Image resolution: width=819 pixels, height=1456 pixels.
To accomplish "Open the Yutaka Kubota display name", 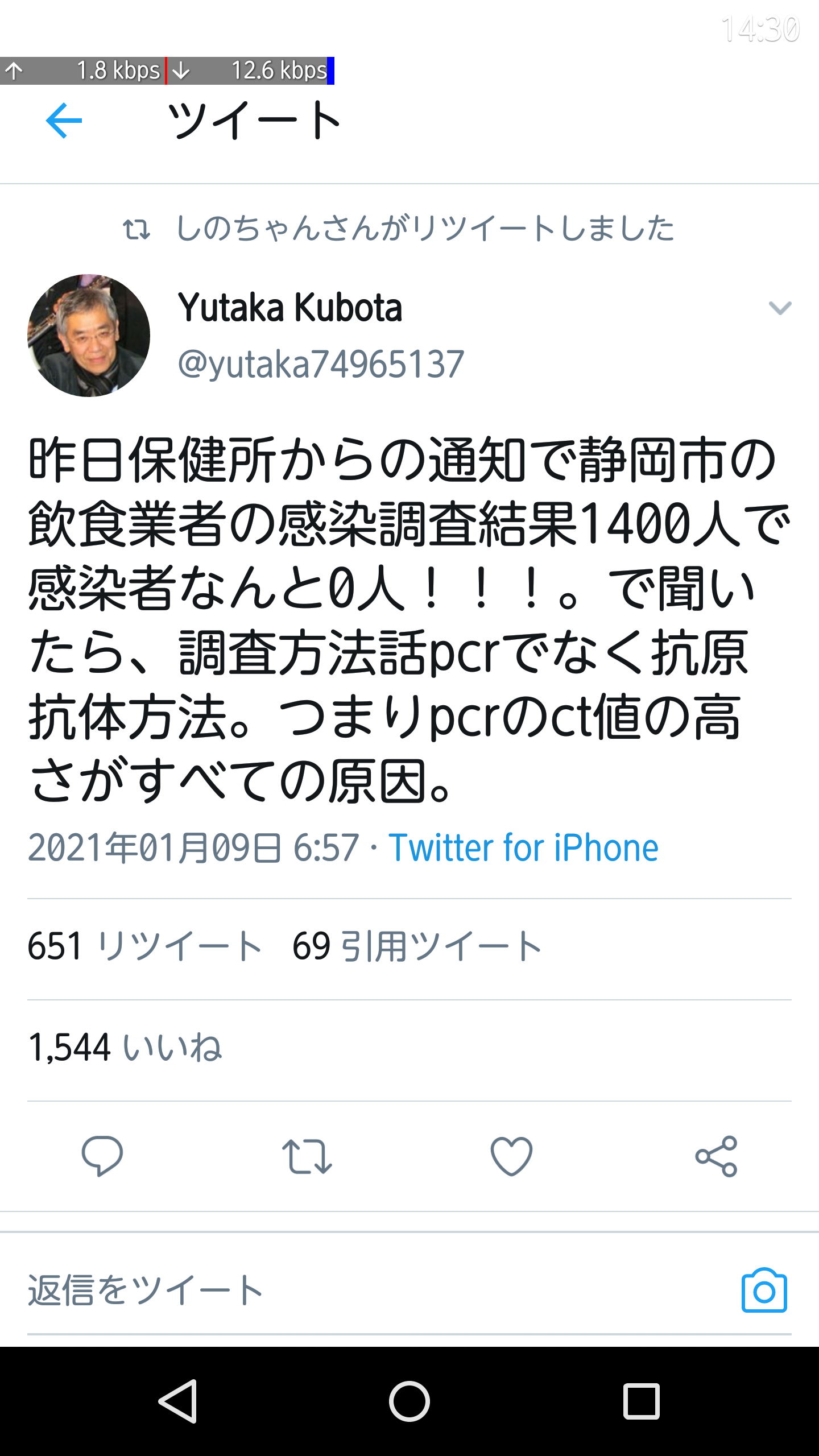I will 290,308.
